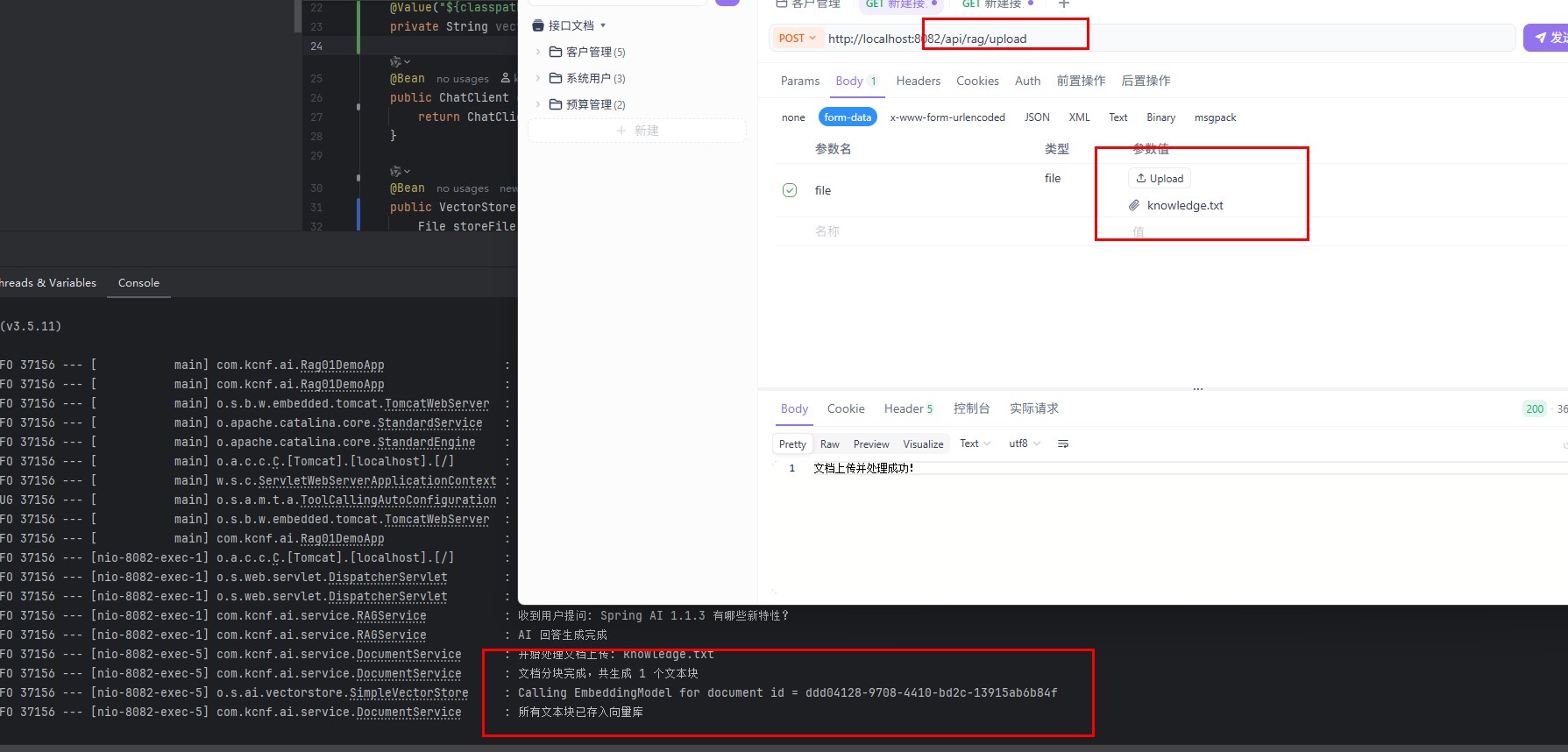Uncheck the file parameter checkbox
This screenshot has width=1568, height=752.
click(x=790, y=190)
